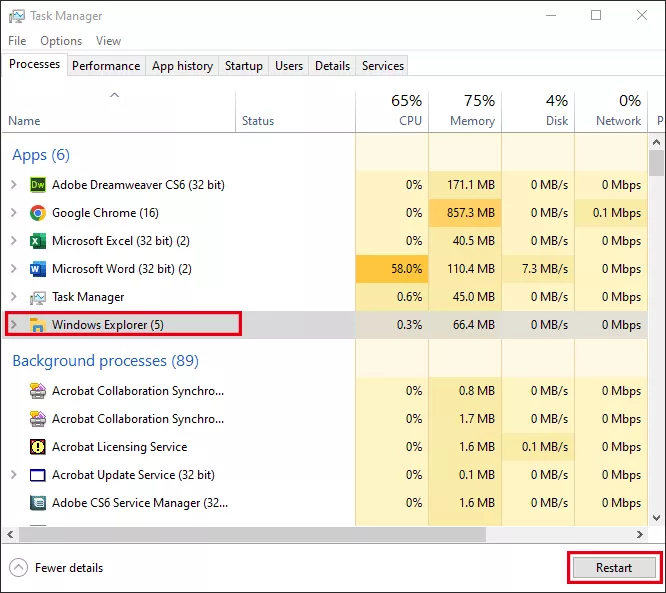The width and height of the screenshot is (666, 593).
Task: Click the Restart button
Action: (x=614, y=568)
